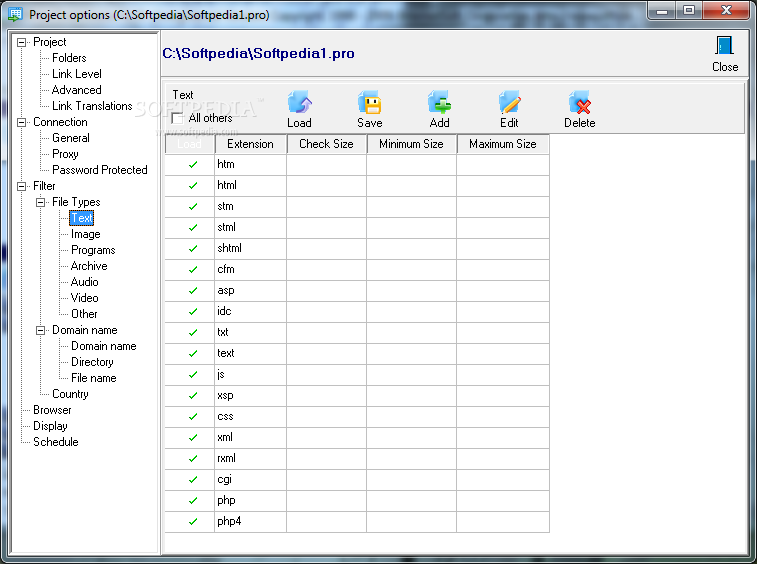Toggle load checkmark for htm row
757x564 pixels.
(x=193, y=165)
